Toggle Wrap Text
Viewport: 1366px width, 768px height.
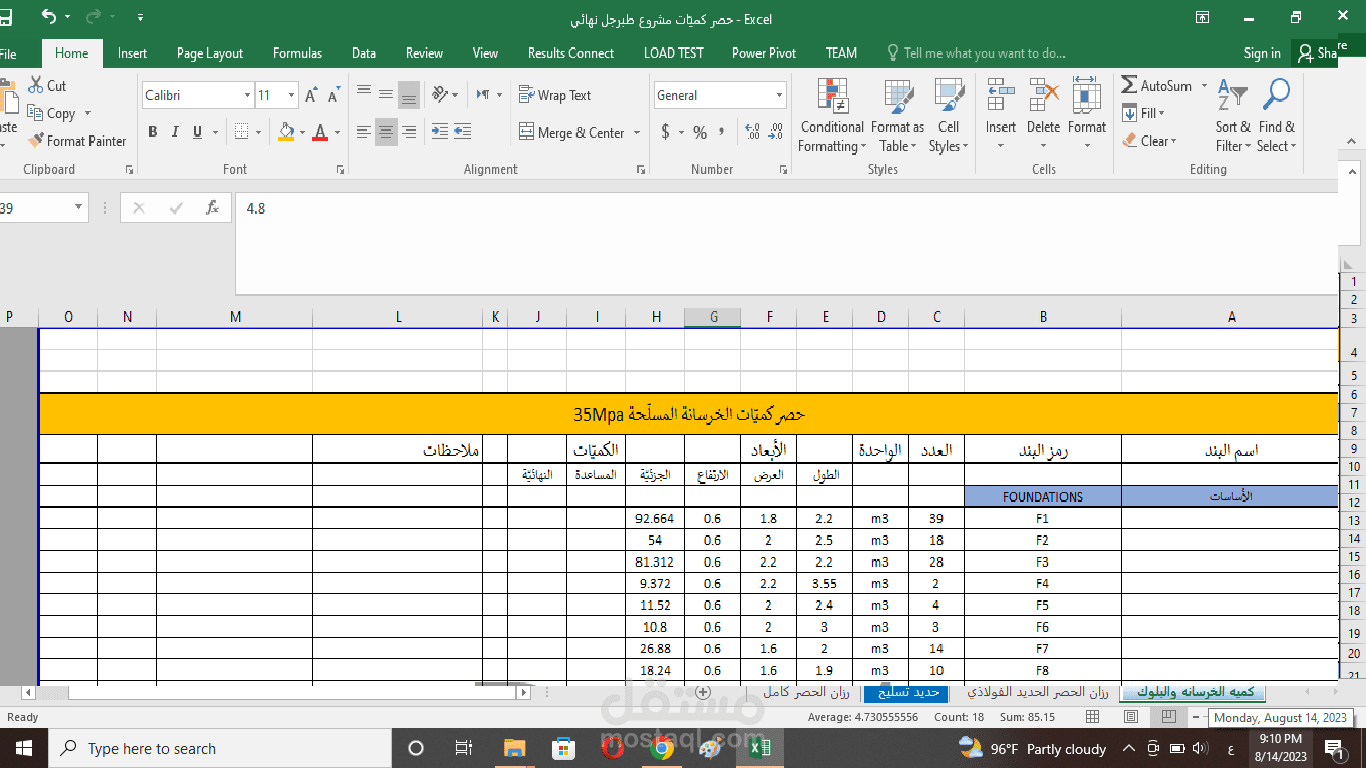pos(555,95)
